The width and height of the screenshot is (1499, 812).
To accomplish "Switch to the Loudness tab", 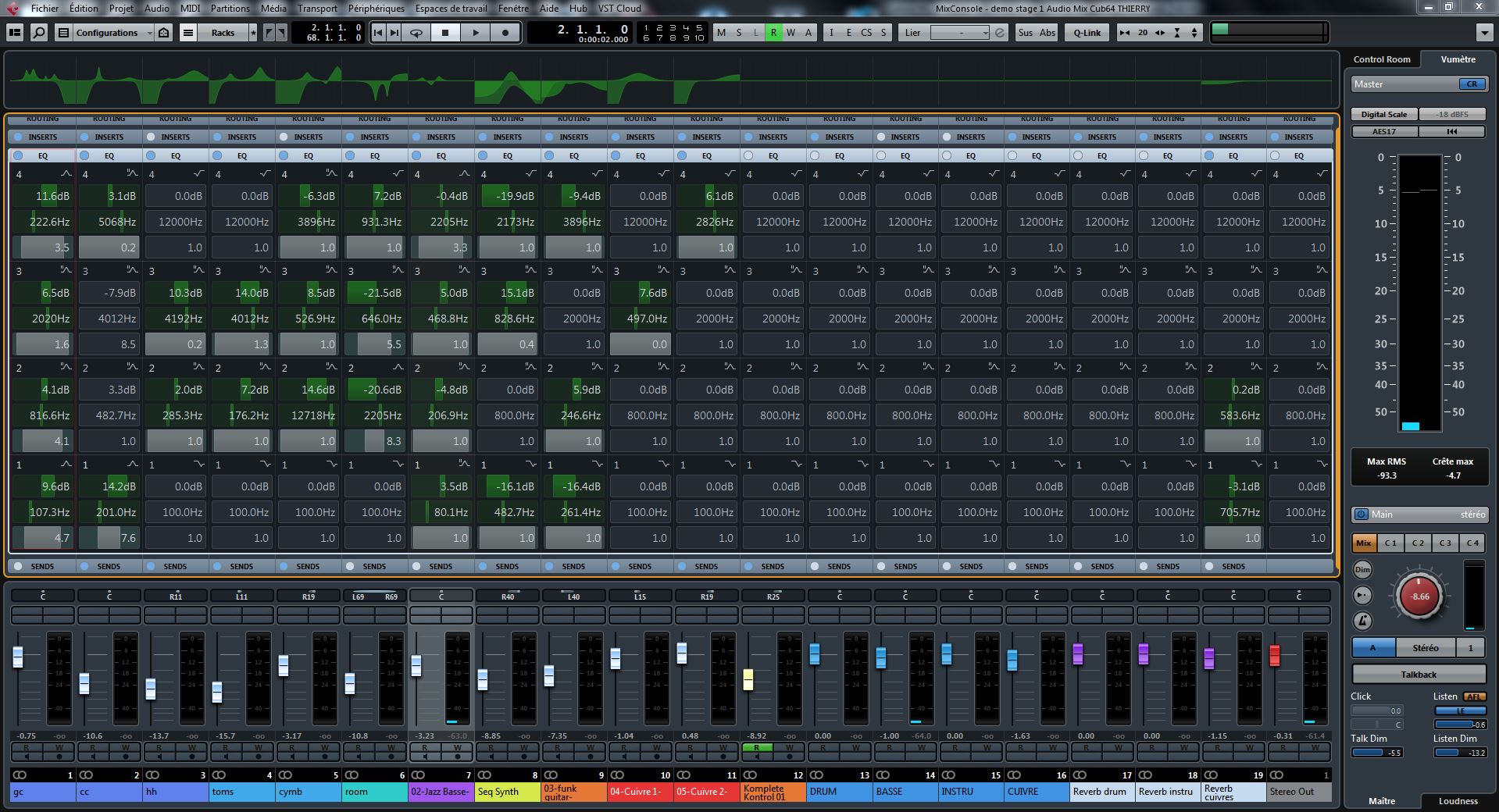I will (x=1458, y=801).
